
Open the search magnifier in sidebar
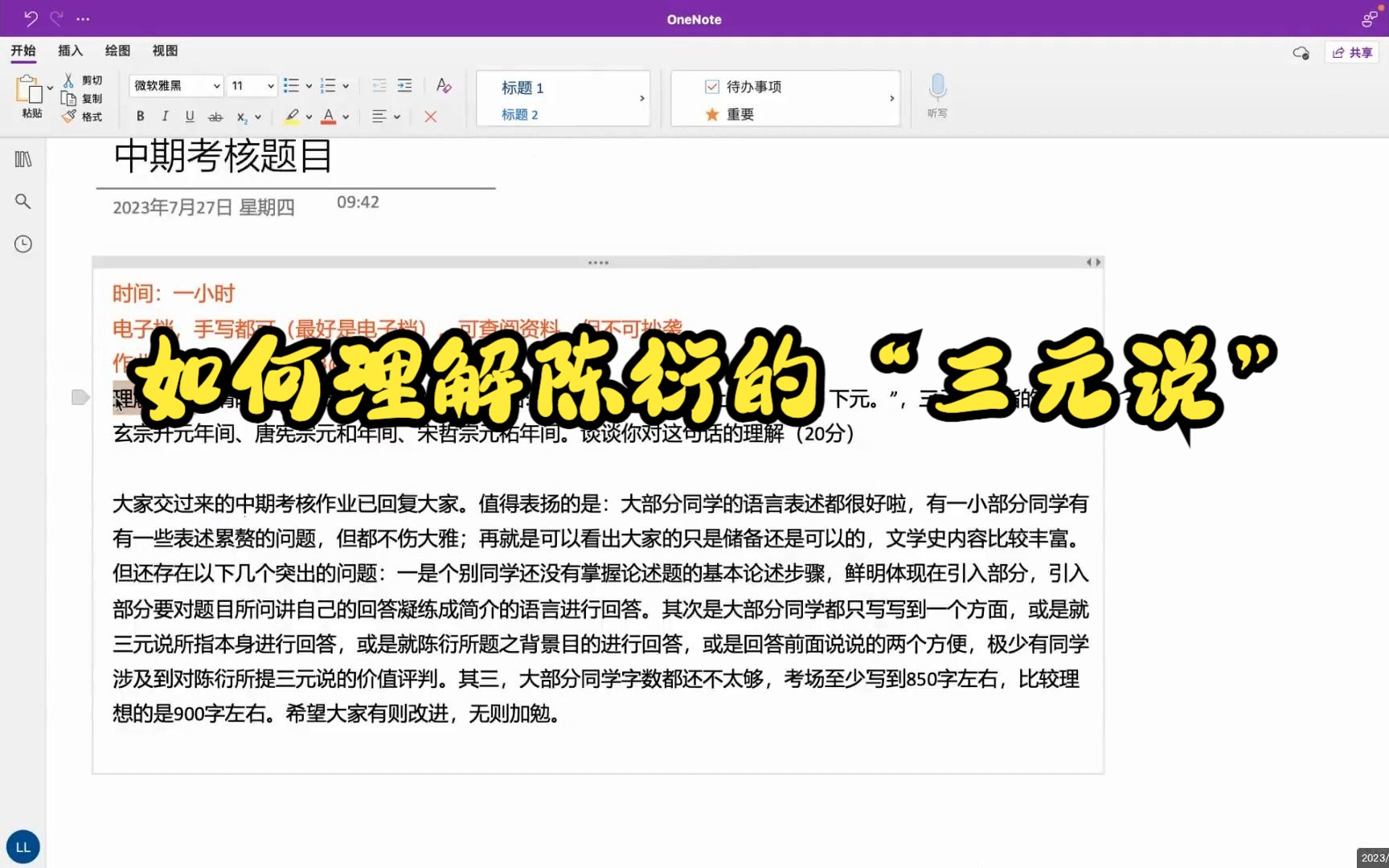coord(23,202)
